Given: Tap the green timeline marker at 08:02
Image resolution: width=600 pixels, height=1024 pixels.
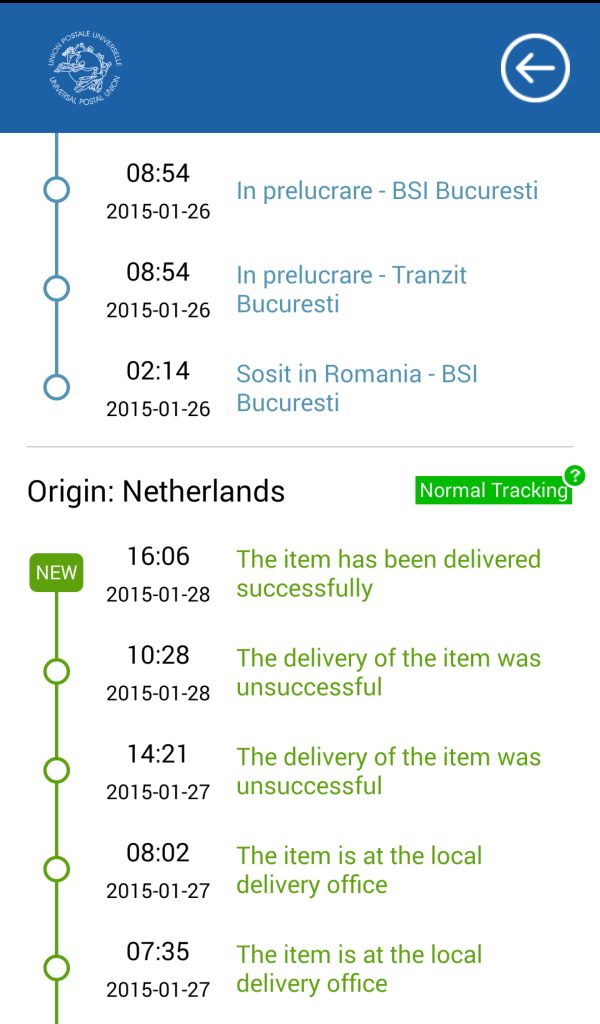Looking at the screenshot, I should click(57, 869).
